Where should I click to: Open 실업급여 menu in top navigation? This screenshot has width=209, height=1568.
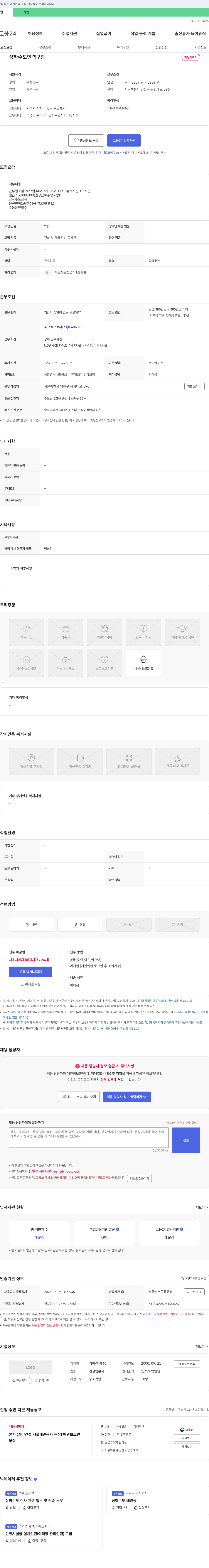104,34
